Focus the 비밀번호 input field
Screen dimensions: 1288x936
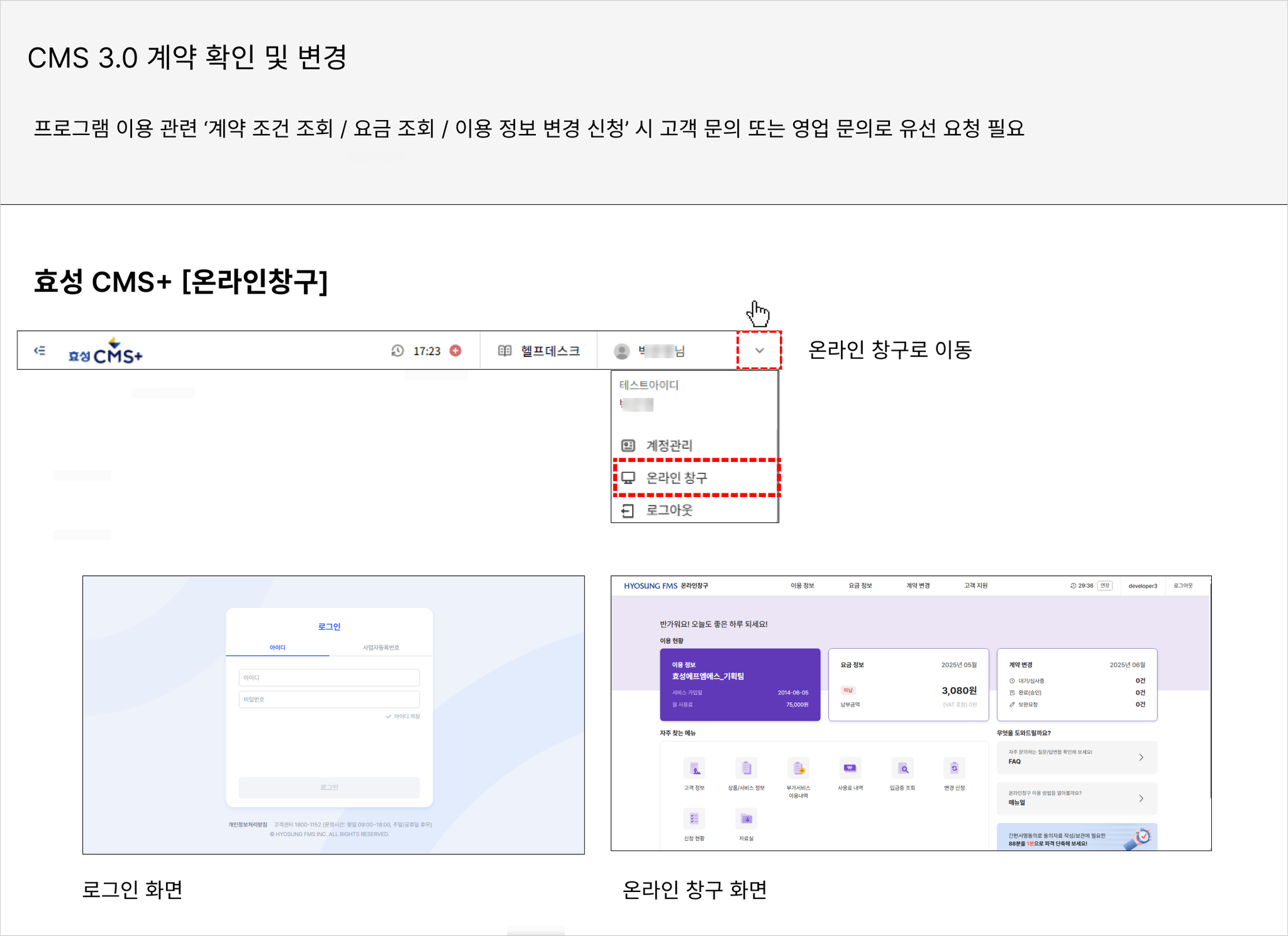coord(329,699)
